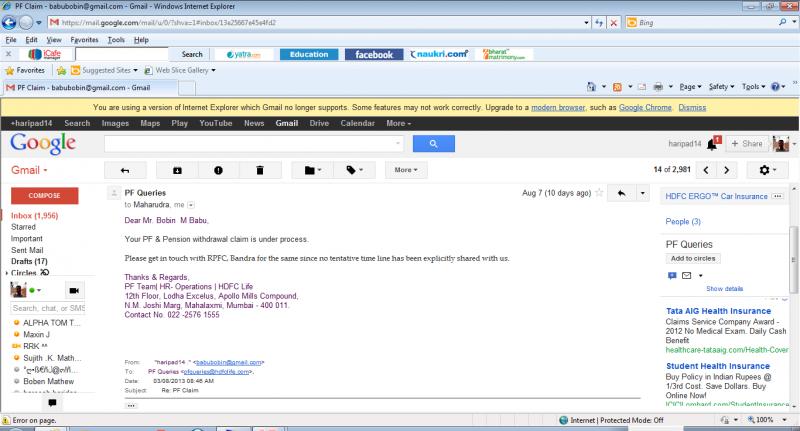
Task: Select the PF Claim browser tab
Action: 90,88
